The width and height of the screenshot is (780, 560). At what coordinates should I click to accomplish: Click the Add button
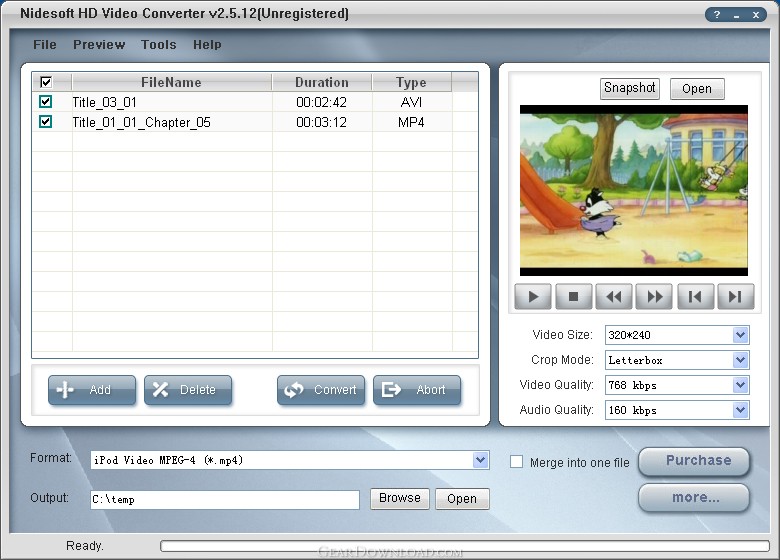(92, 390)
